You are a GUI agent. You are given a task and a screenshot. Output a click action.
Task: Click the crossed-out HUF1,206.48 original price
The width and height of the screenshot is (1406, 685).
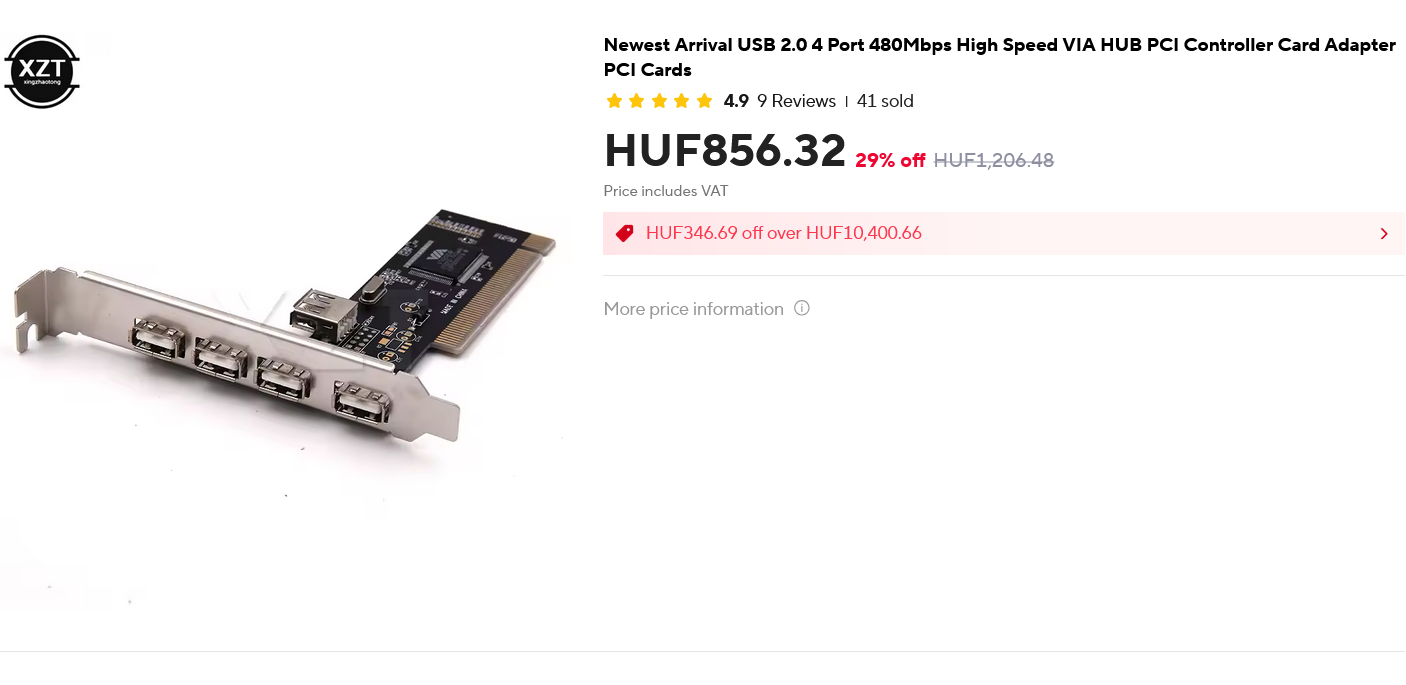click(x=994, y=160)
